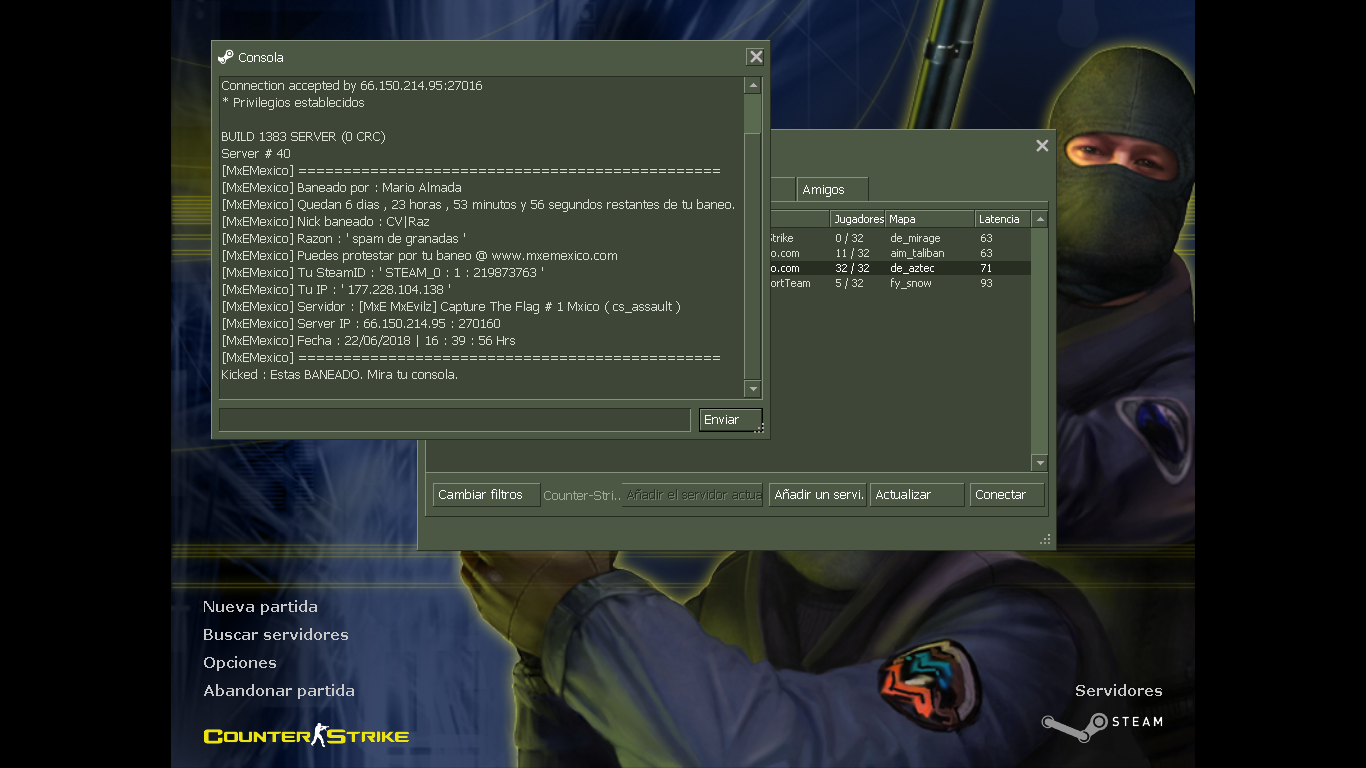Click the 32 / 32 players cell
The image size is (1366, 768).
(x=852, y=269)
